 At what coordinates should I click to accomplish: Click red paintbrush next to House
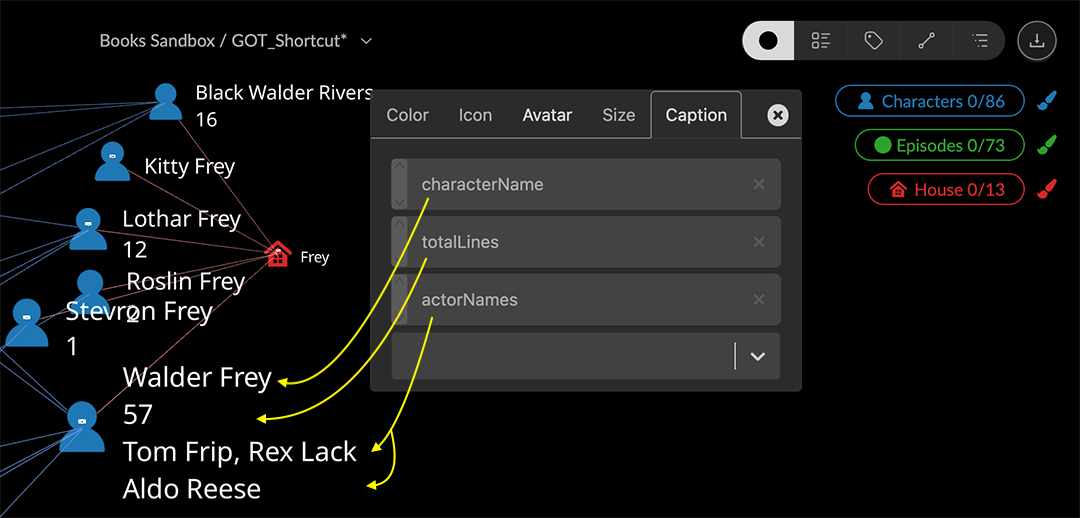[1046, 189]
